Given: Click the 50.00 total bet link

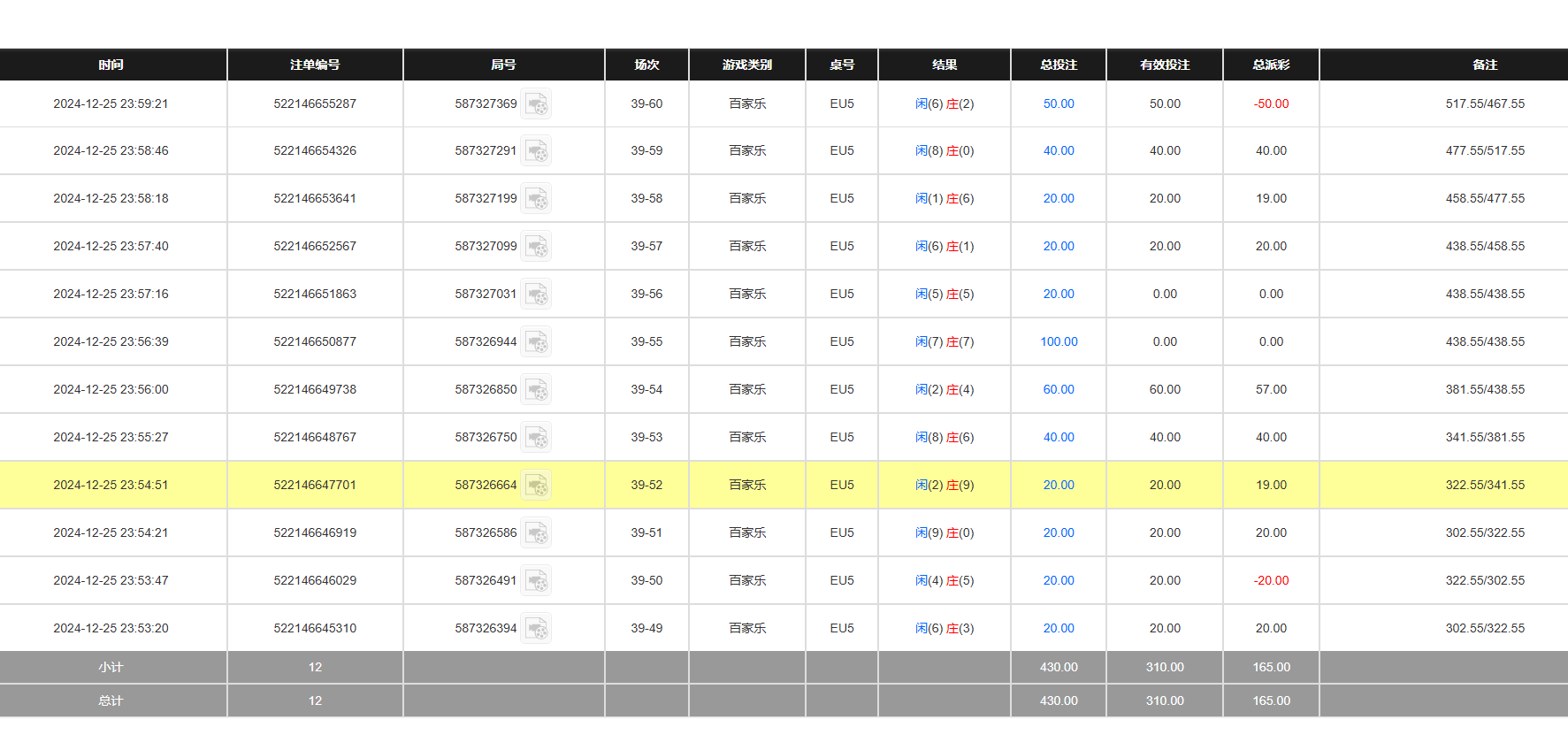Looking at the screenshot, I should tap(1059, 104).
